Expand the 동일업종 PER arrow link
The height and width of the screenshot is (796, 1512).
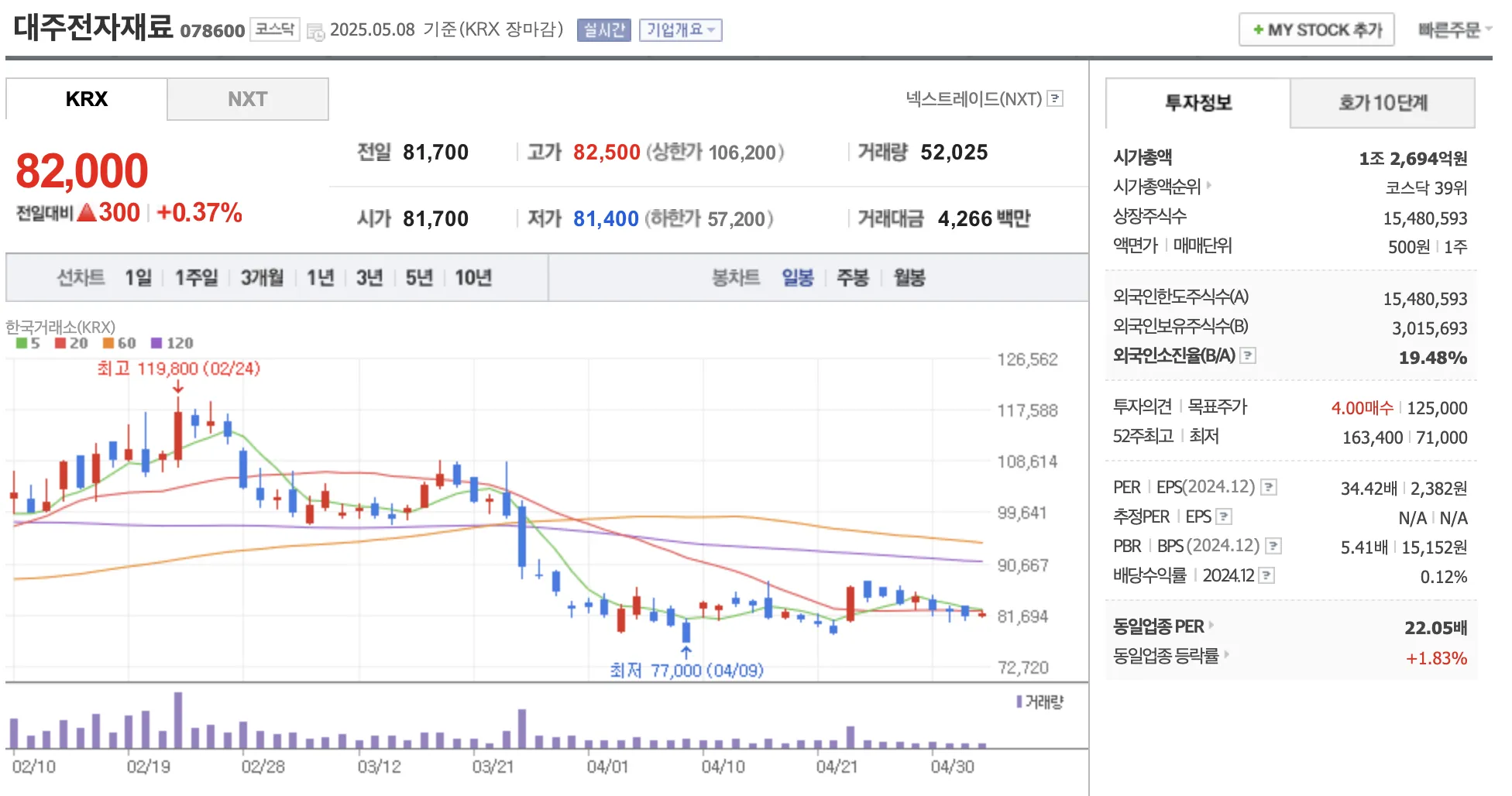click(1211, 625)
